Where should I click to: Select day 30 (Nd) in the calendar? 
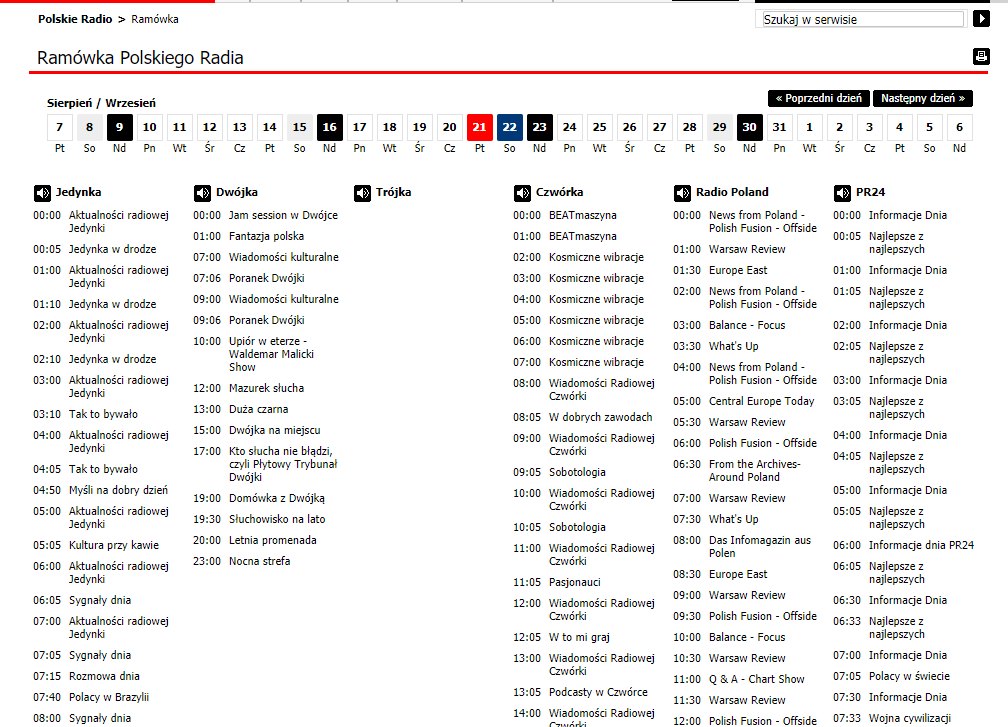[750, 127]
